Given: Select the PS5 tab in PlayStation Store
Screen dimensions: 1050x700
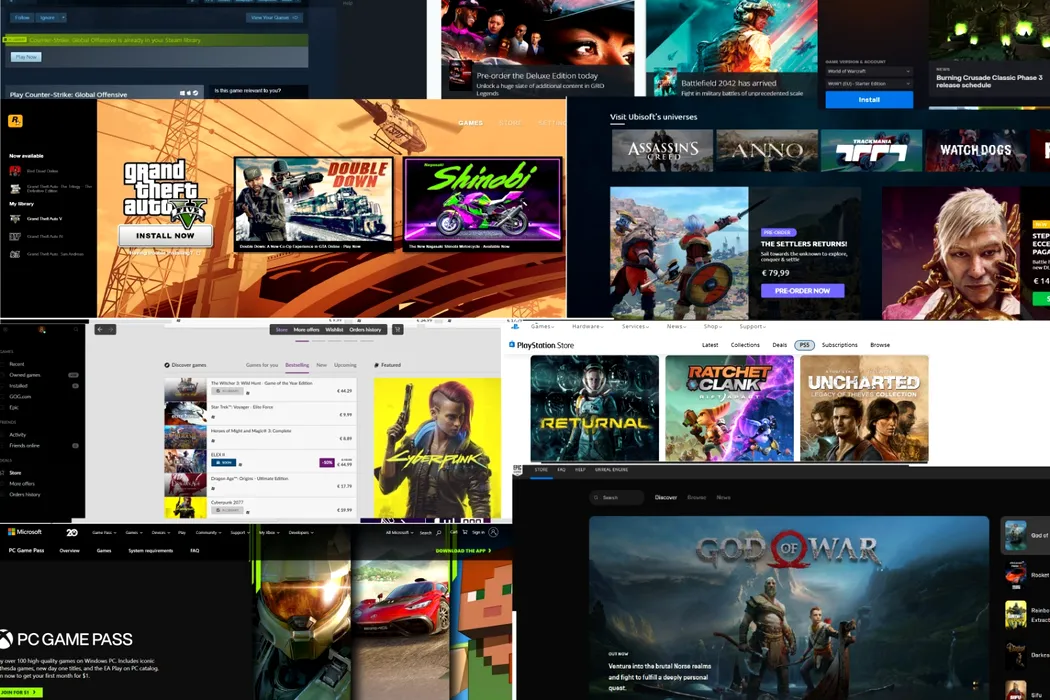Looking at the screenshot, I should tap(804, 345).
